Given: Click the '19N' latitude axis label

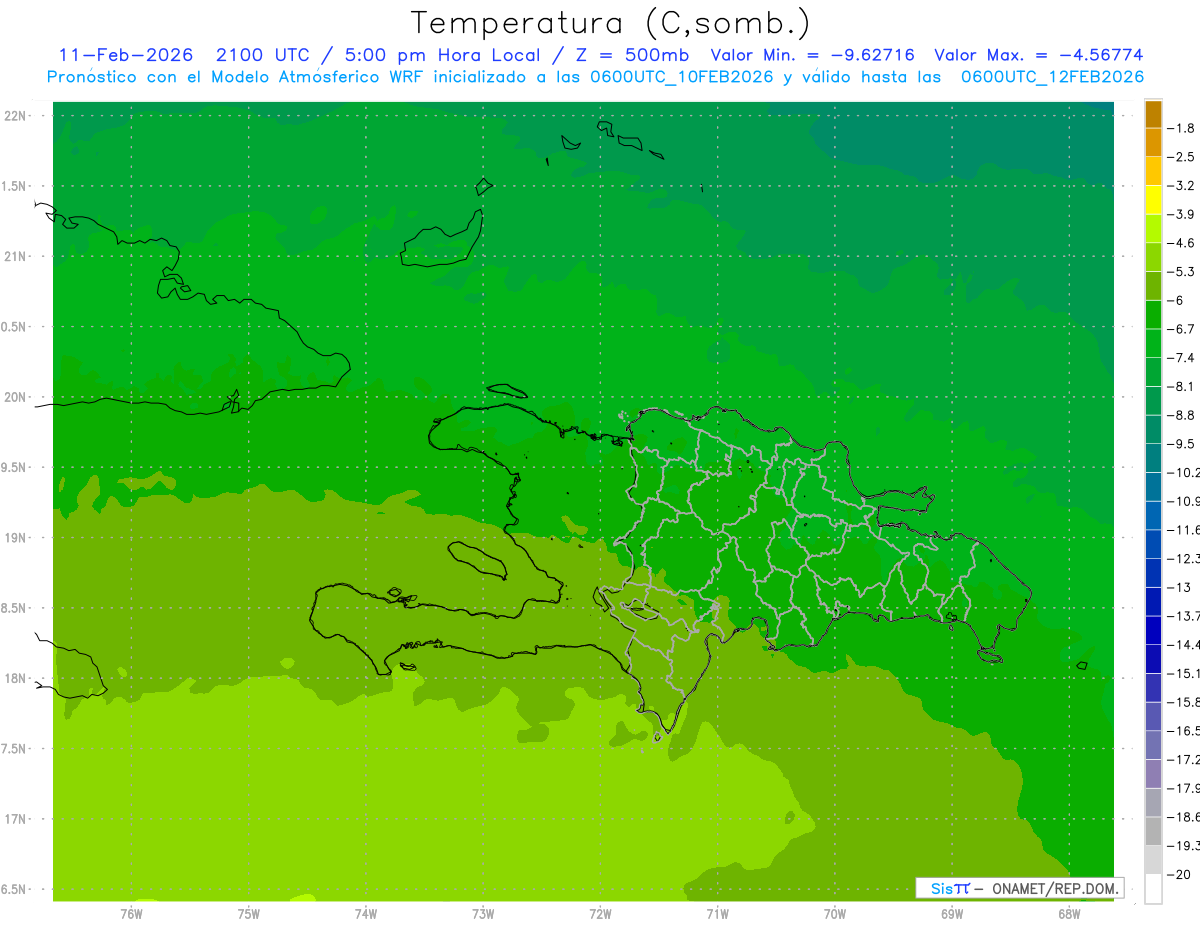Looking at the screenshot, I should tap(15, 538).
